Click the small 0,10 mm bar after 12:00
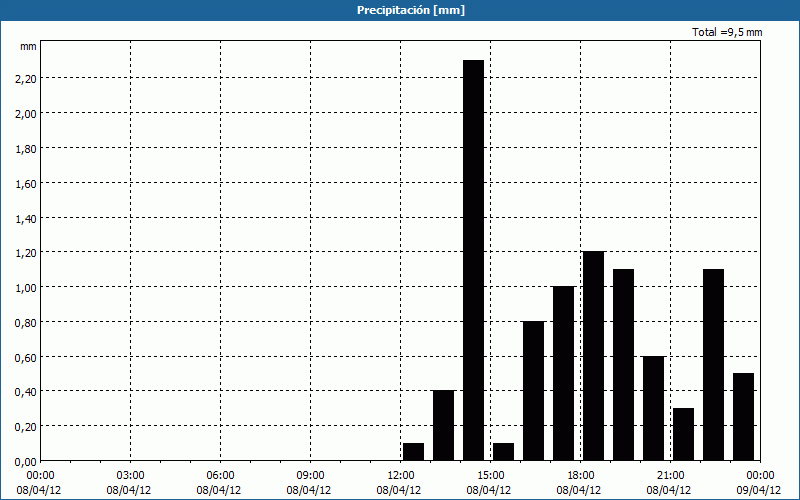This screenshot has width=800, height=500. (x=413, y=452)
